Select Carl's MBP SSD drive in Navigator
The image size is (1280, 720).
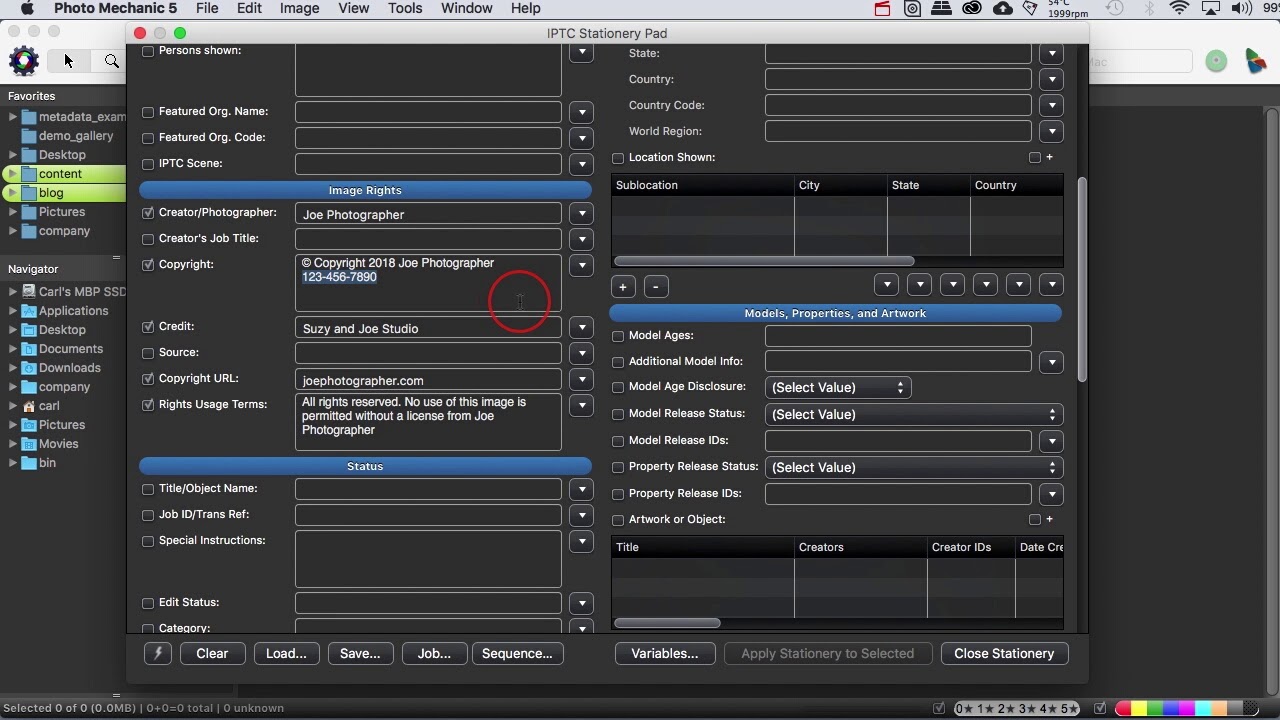[82, 292]
